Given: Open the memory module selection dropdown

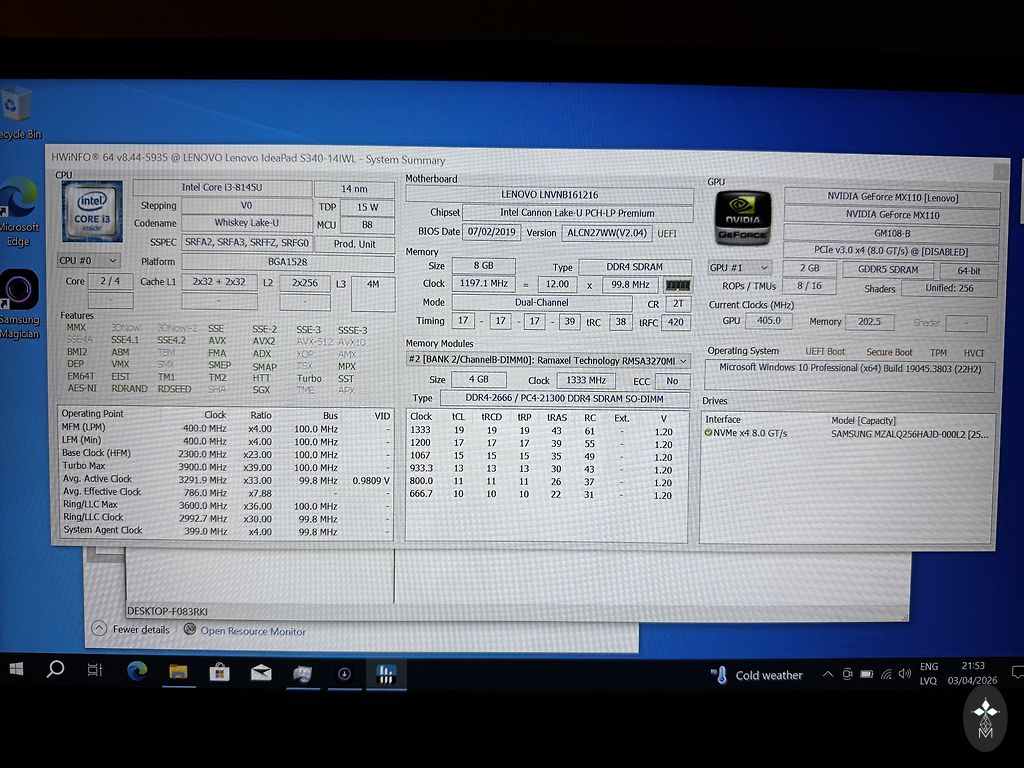Looking at the screenshot, I should coord(547,360).
